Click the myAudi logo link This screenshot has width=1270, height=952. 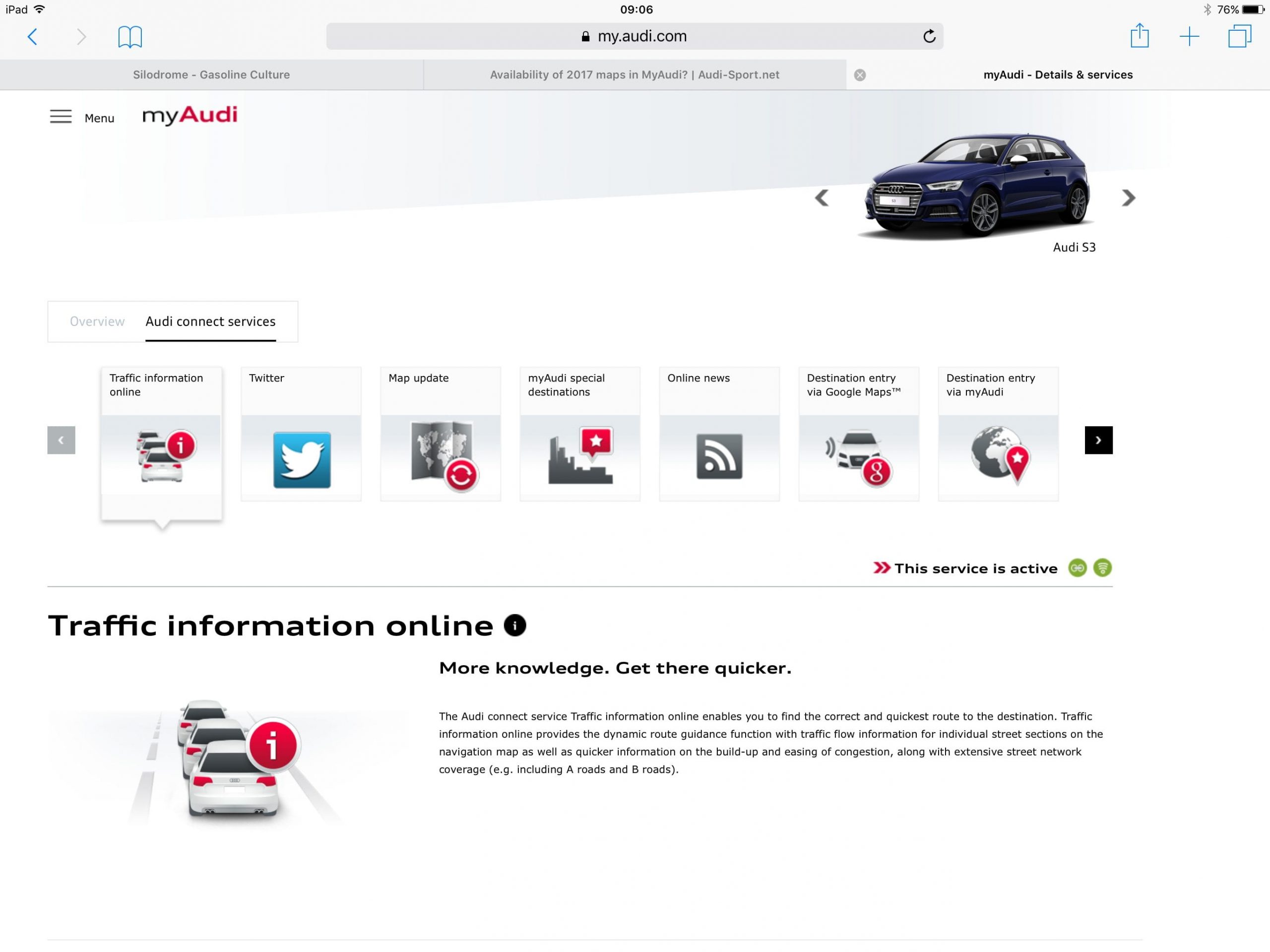(190, 116)
